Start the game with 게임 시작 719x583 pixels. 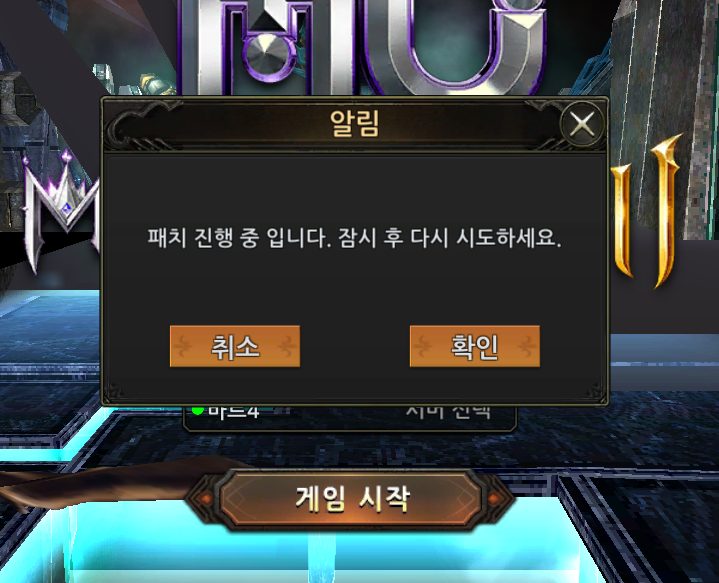click(x=352, y=500)
